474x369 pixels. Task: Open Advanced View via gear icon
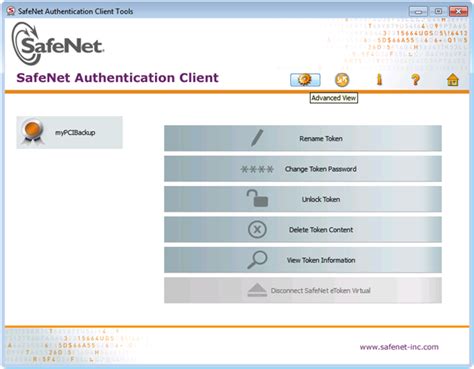305,80
